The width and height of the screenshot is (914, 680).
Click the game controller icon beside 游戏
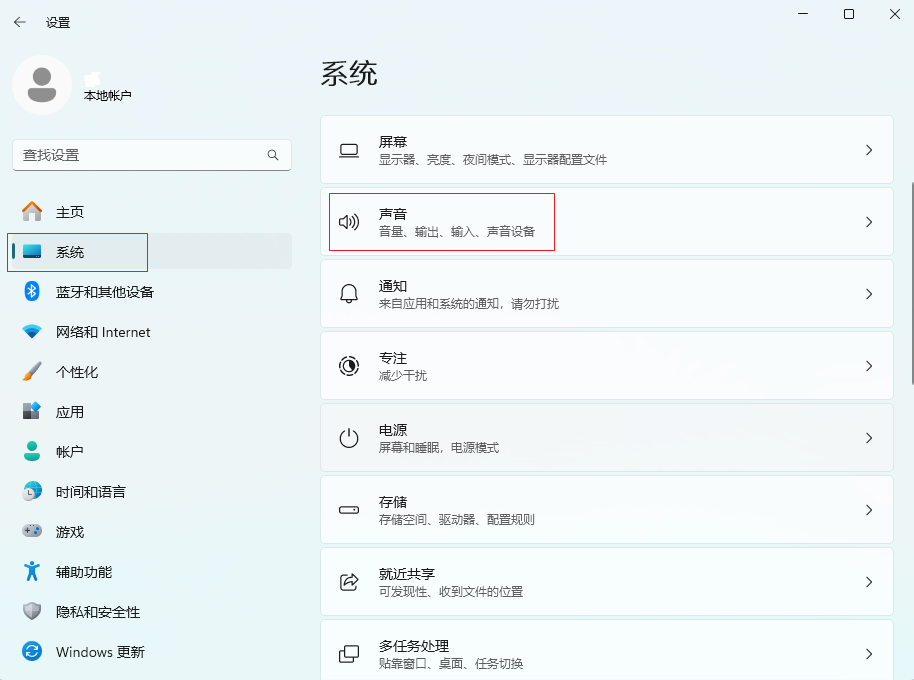[x=32, y=531]
